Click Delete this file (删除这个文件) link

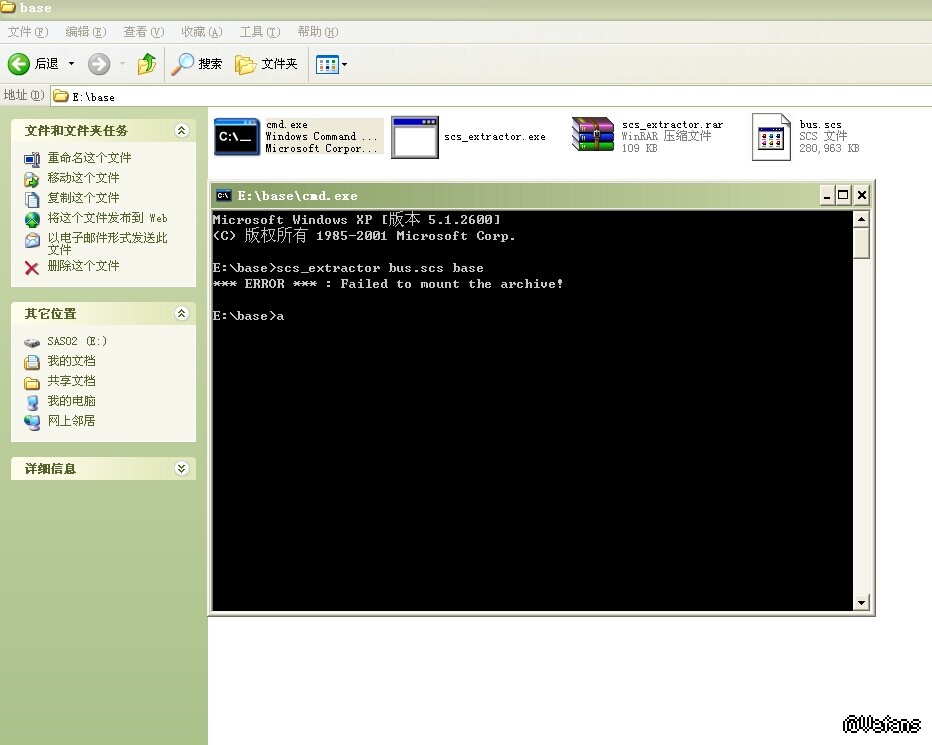(x=83, y=266)
